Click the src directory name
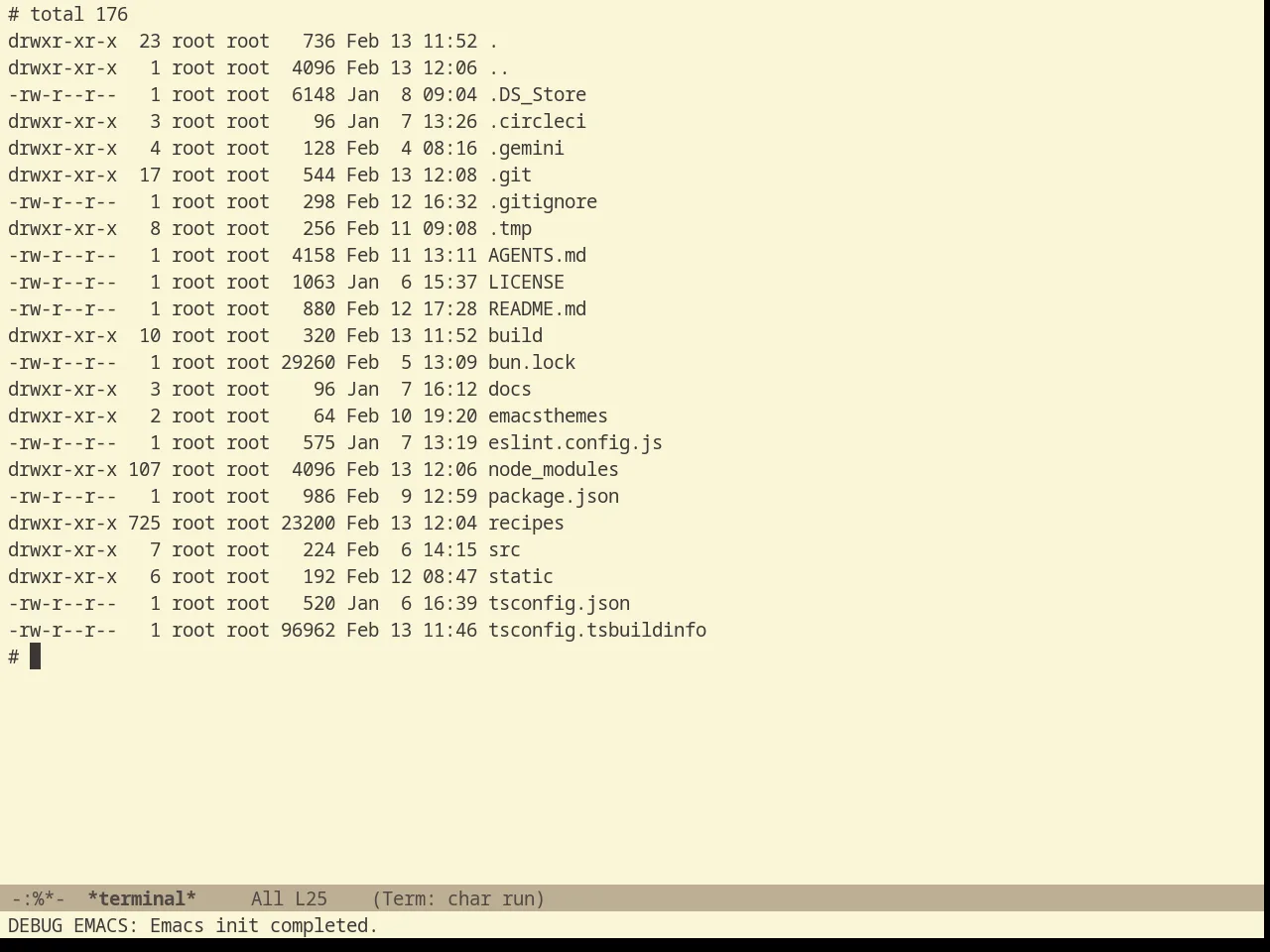 (504, 550)
